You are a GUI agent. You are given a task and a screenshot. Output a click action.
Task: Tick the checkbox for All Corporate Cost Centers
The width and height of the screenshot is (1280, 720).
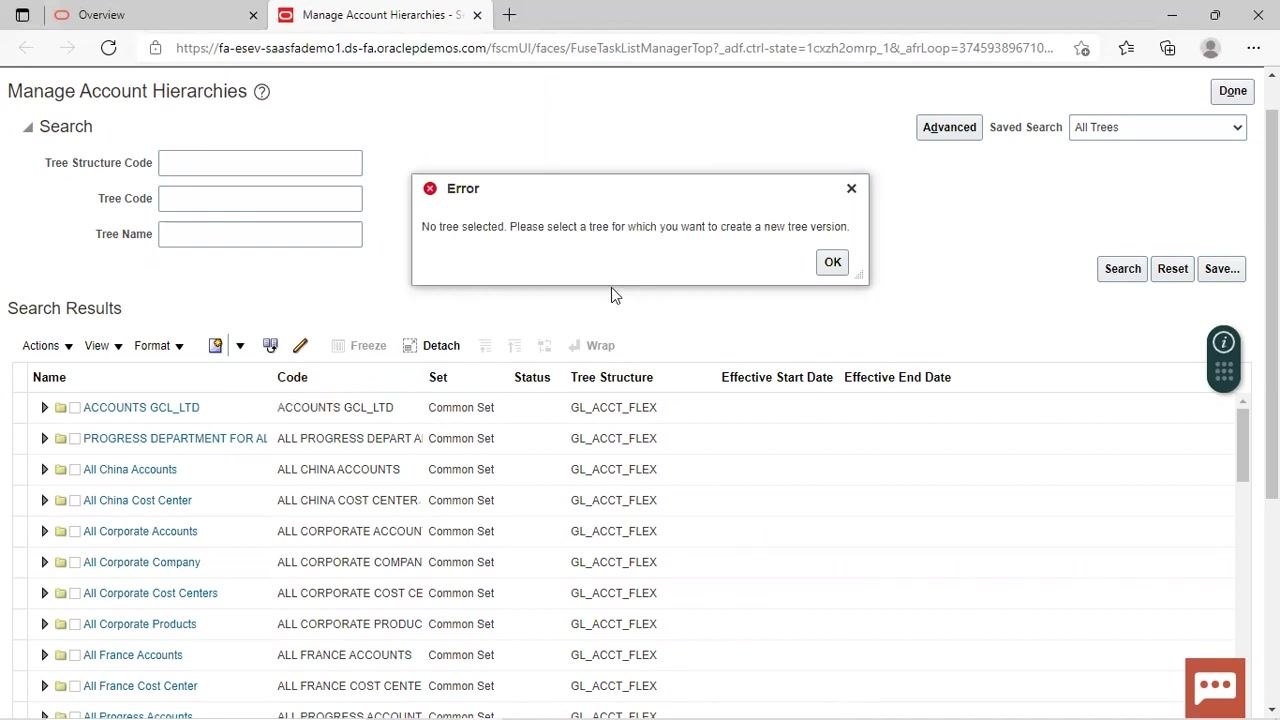pos(75,594)
